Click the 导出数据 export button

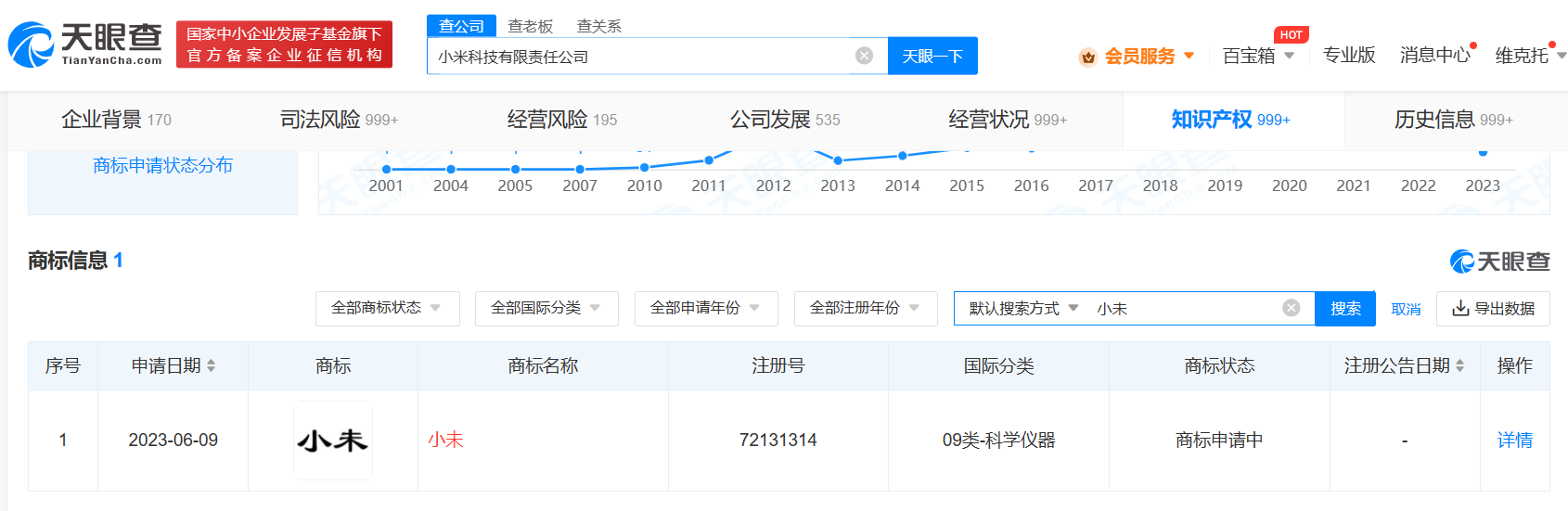pos(1493,308)
